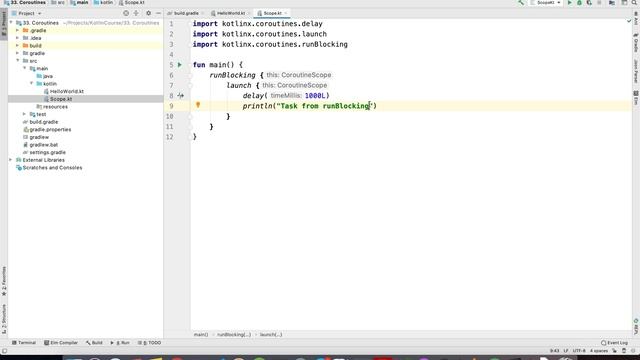Viewport: 640px width, 360px height.
Task: Expand External Libraries node
Action: (11, 160)
